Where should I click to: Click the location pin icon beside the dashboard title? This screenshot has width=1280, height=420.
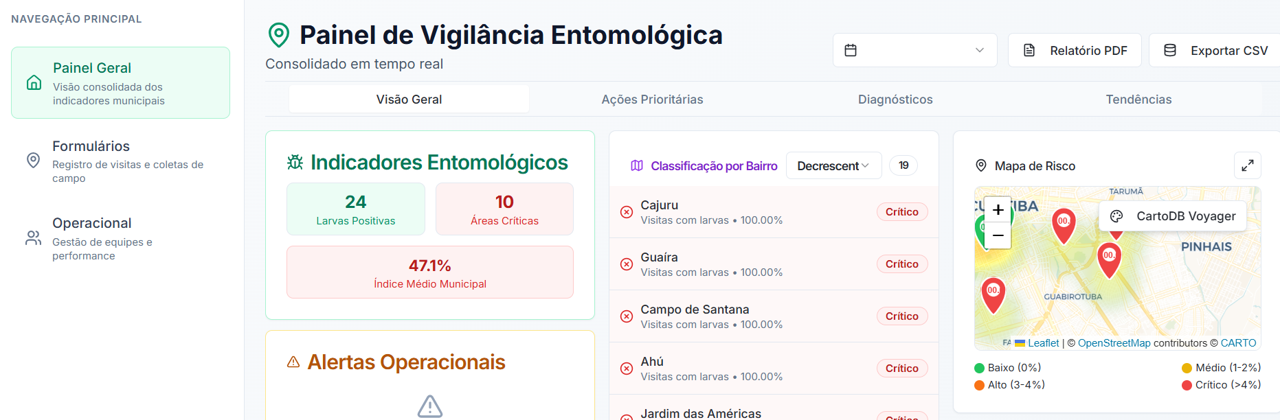click(279, 35)
